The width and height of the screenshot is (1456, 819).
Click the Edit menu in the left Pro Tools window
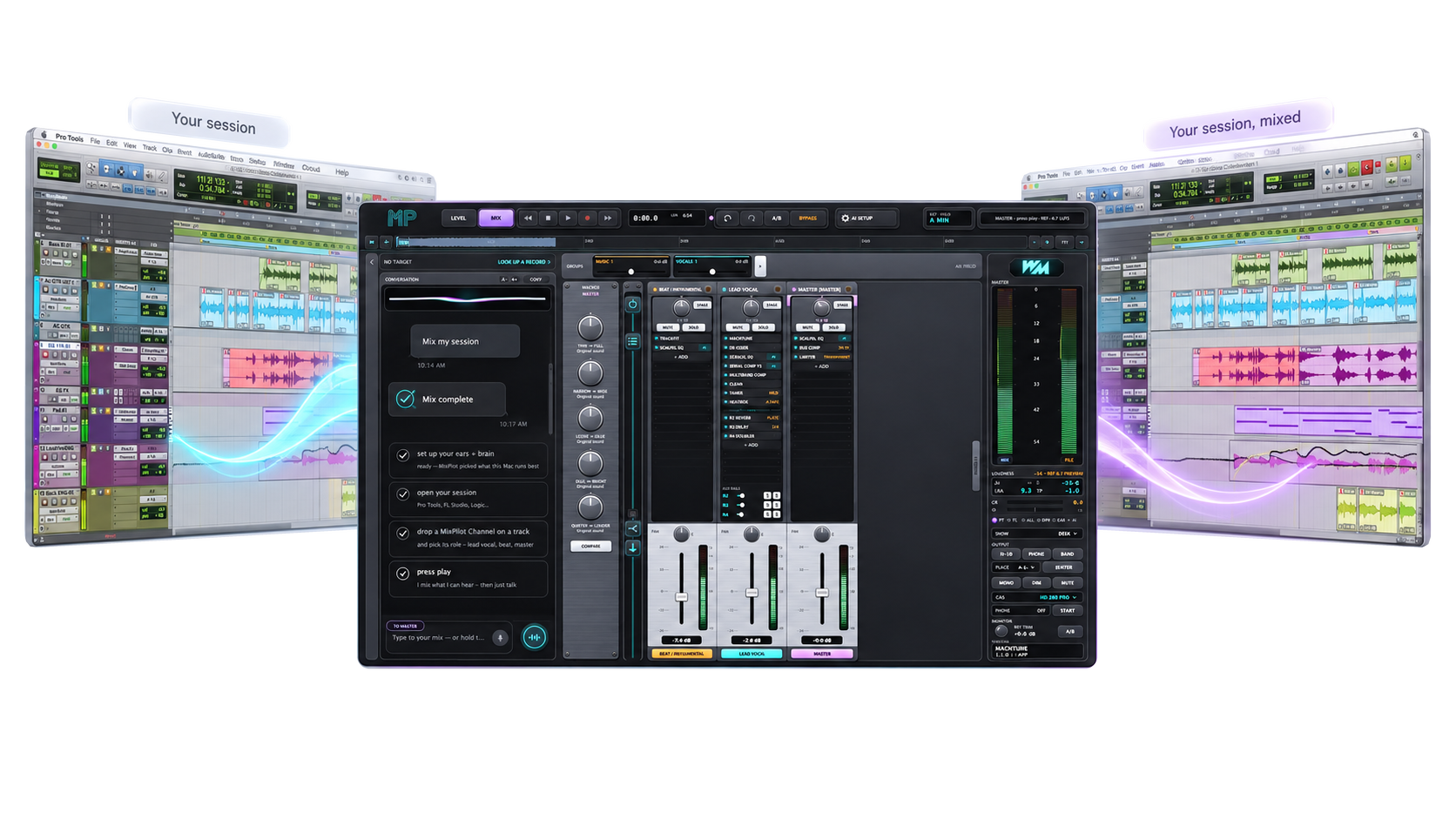(111, 143)
